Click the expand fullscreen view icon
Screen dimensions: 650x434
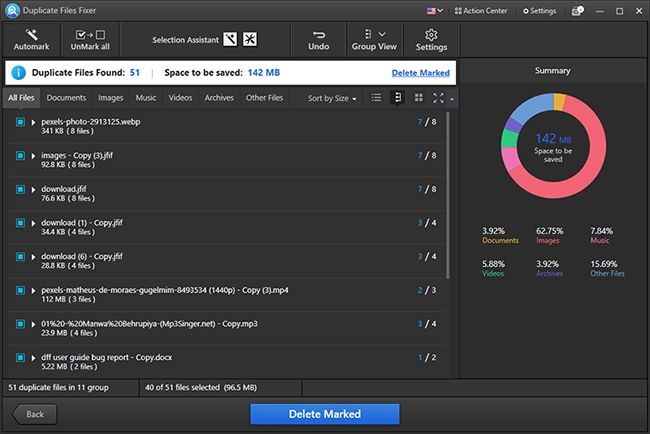click(x=438, y=97)
